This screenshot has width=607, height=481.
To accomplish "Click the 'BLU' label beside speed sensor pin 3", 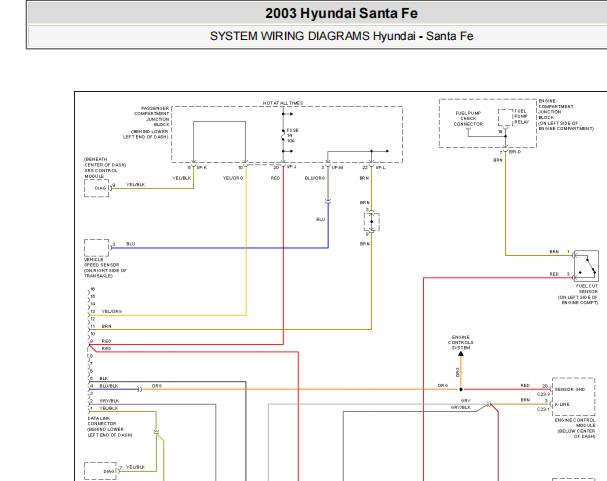I will (130, 244).
